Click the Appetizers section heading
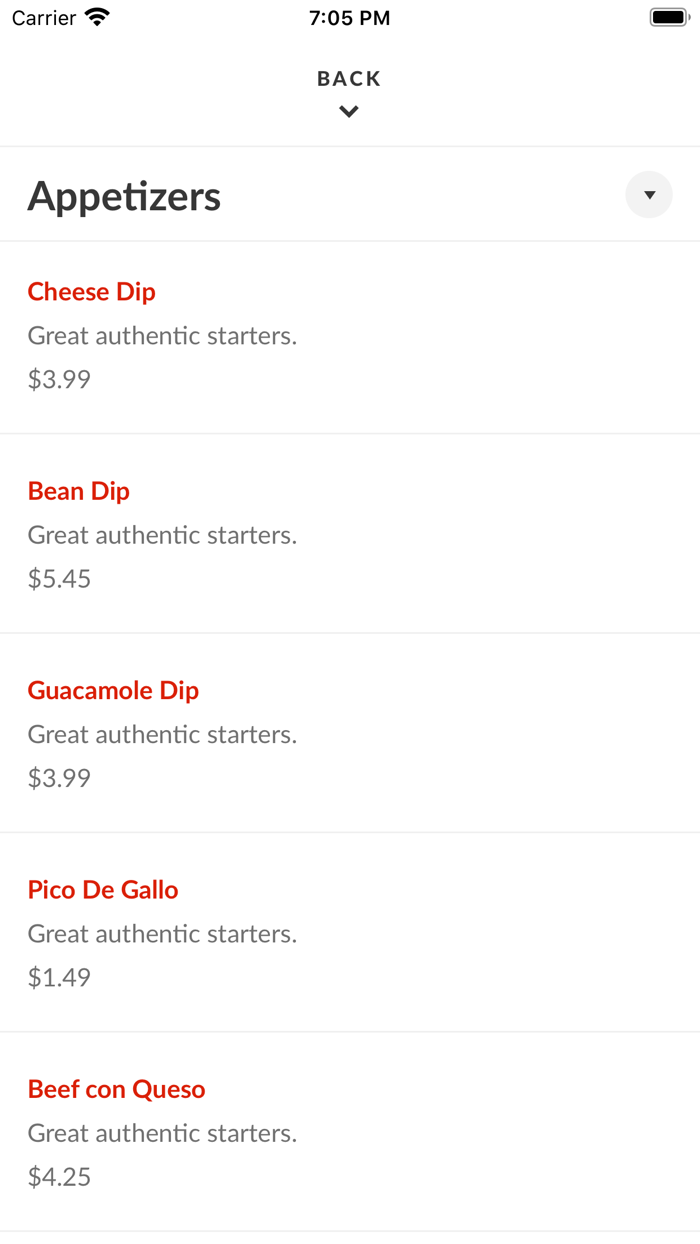This screenshot has height=1244, width=700. [x=124, y=196]
